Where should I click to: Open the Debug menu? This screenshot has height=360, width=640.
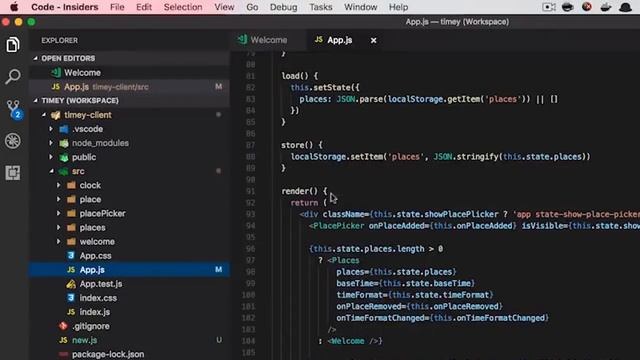point(283,7)
